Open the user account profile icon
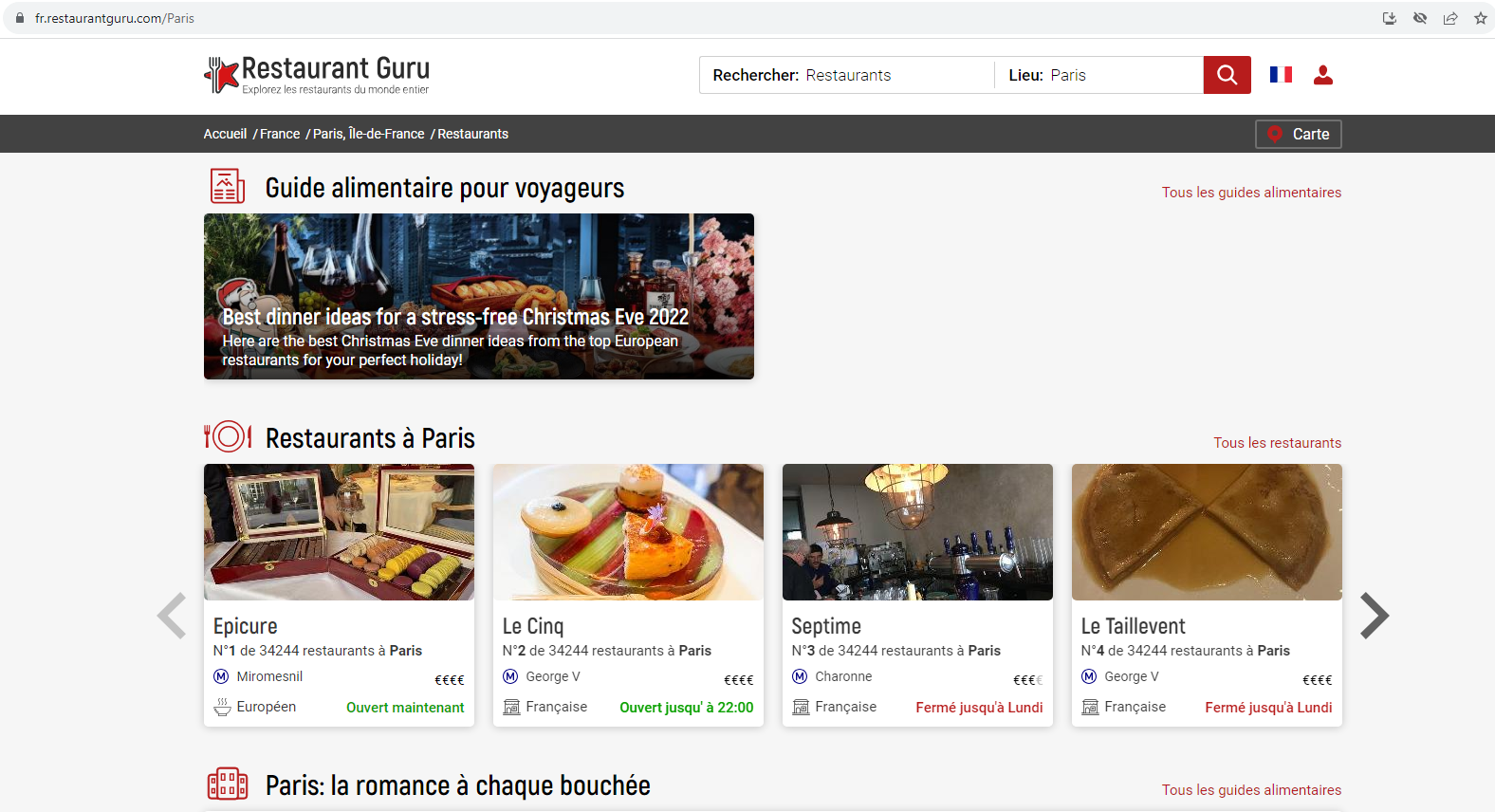The image size is (1495, 812). coord(1323,75)
